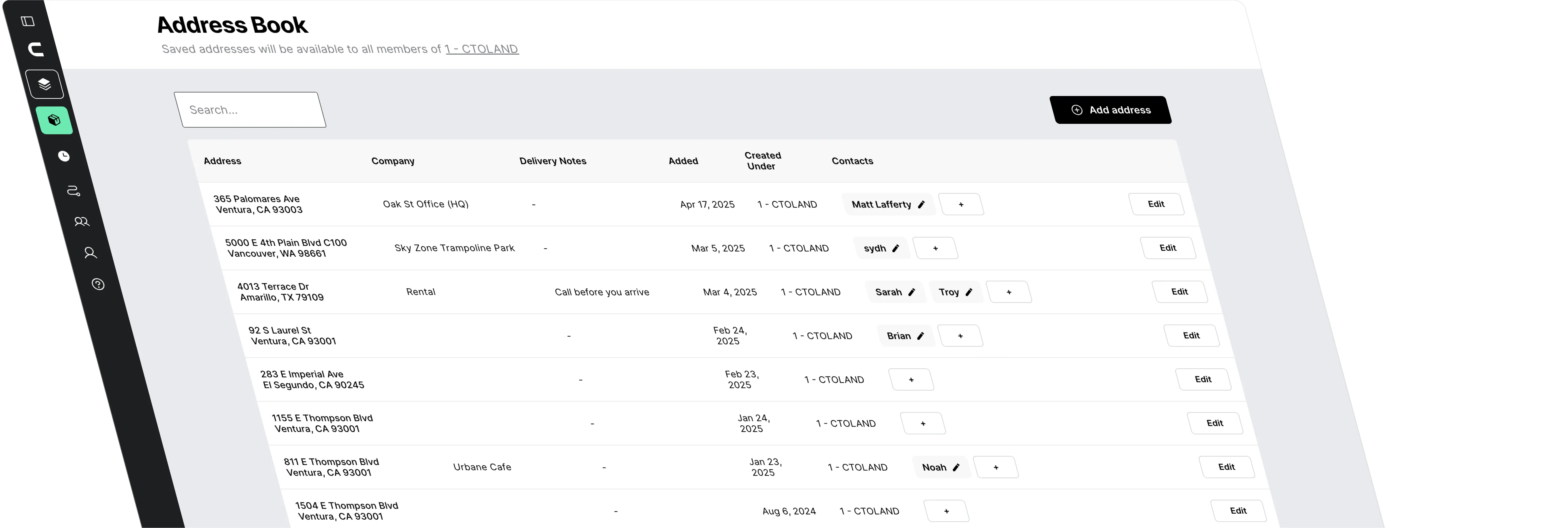Screen dimensions: 1568x528
Task: Click the Delivery Notes column header
Action: click(553, 161)
